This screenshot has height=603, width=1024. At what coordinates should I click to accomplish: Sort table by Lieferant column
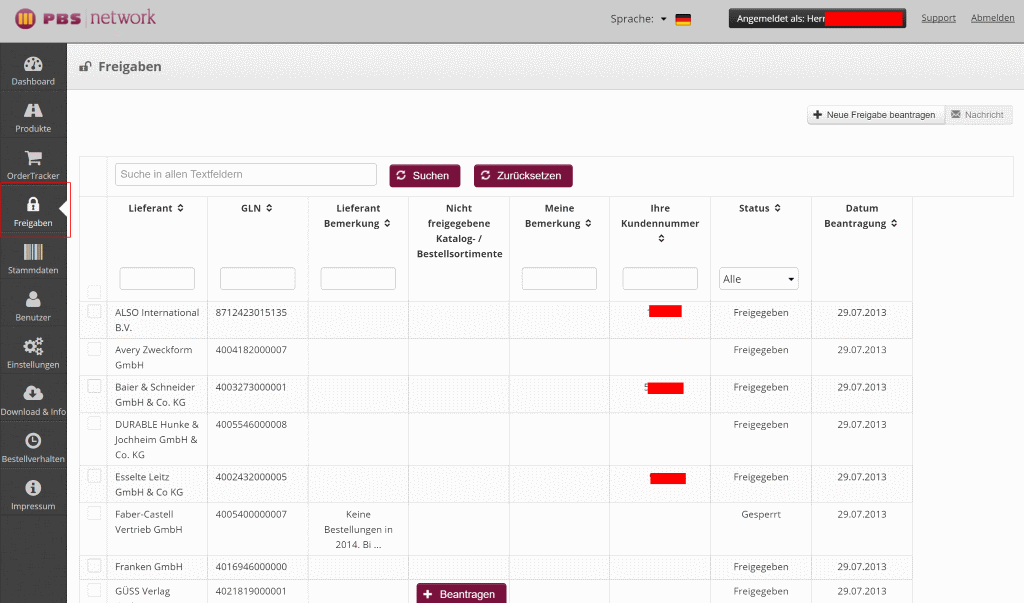[x=157, y=208]
